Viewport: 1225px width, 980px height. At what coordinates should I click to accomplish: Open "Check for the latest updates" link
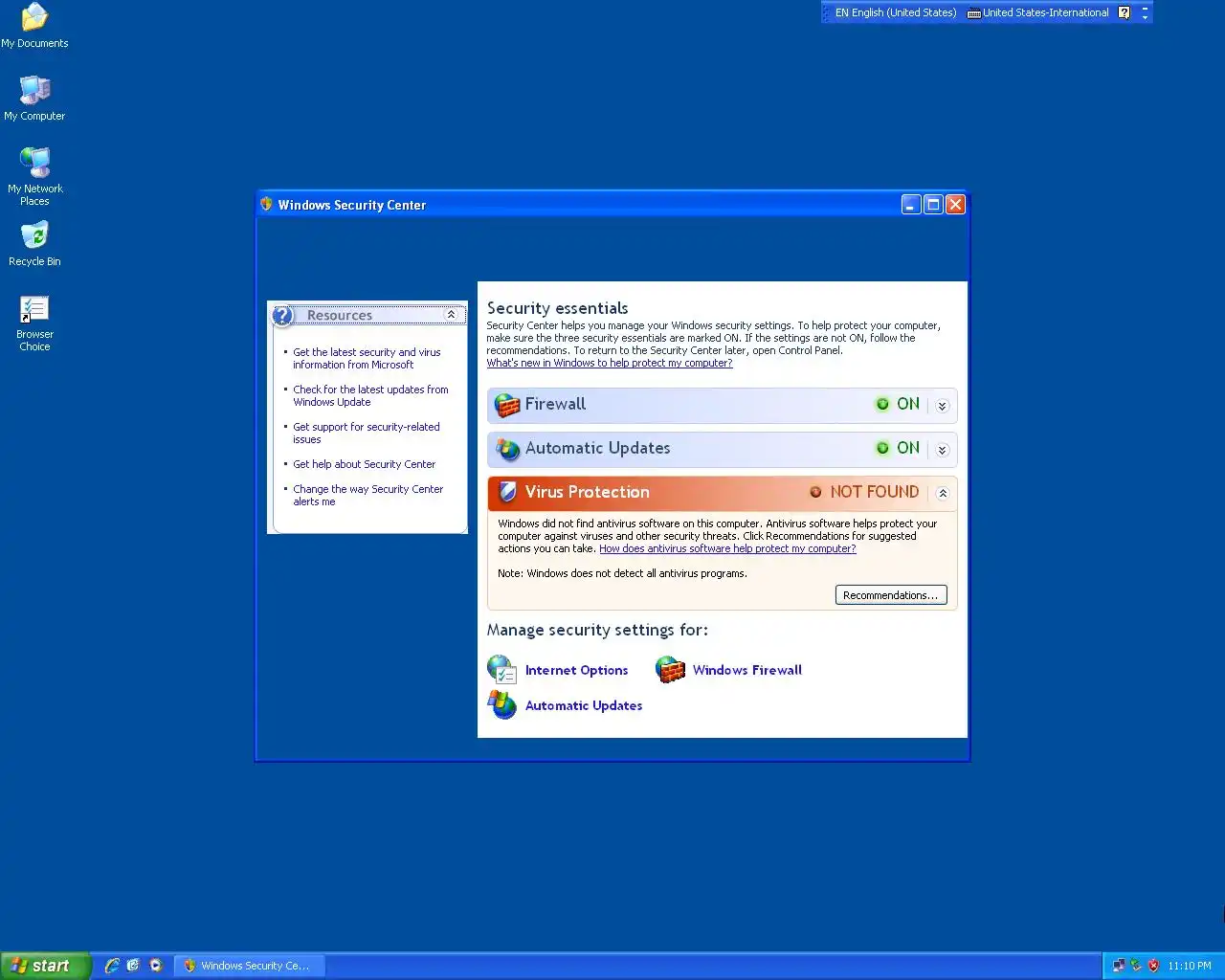point(370,396)
